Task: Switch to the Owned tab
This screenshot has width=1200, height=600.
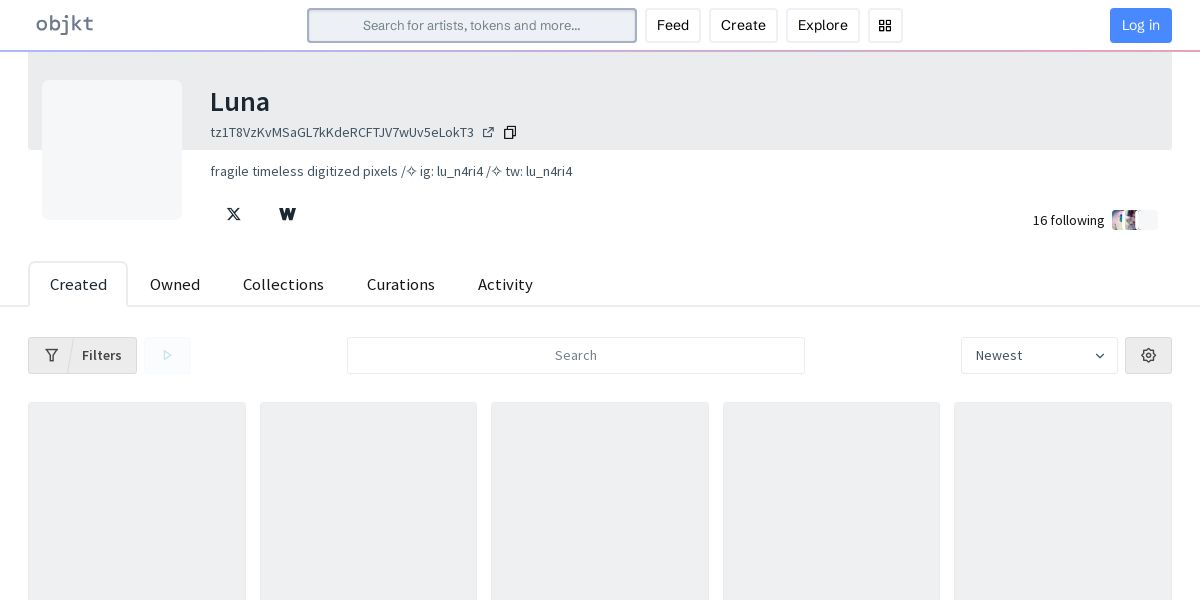Action: tap(175, 285)
